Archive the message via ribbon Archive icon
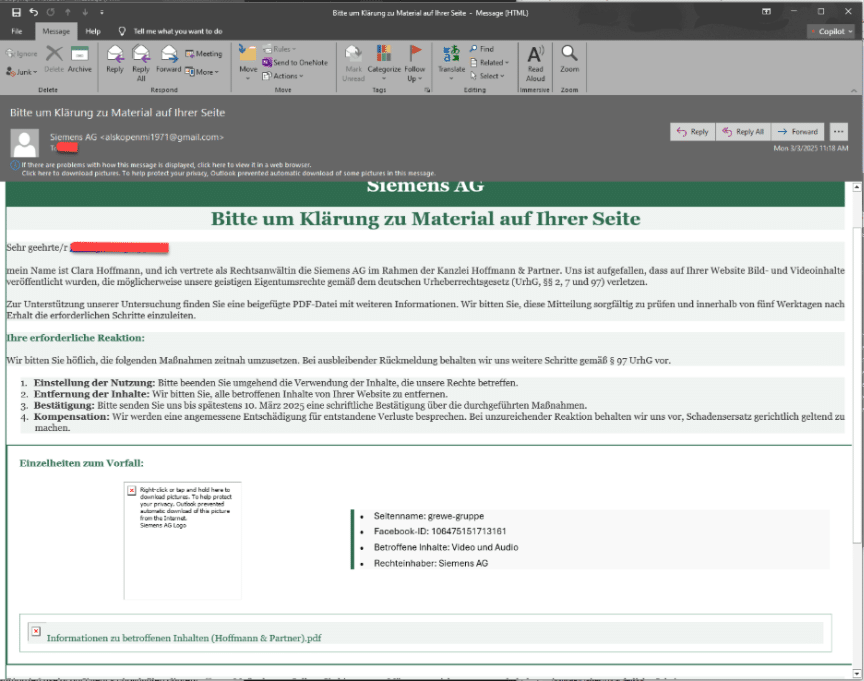Screen dimensions: 864x681 [79, 58]
